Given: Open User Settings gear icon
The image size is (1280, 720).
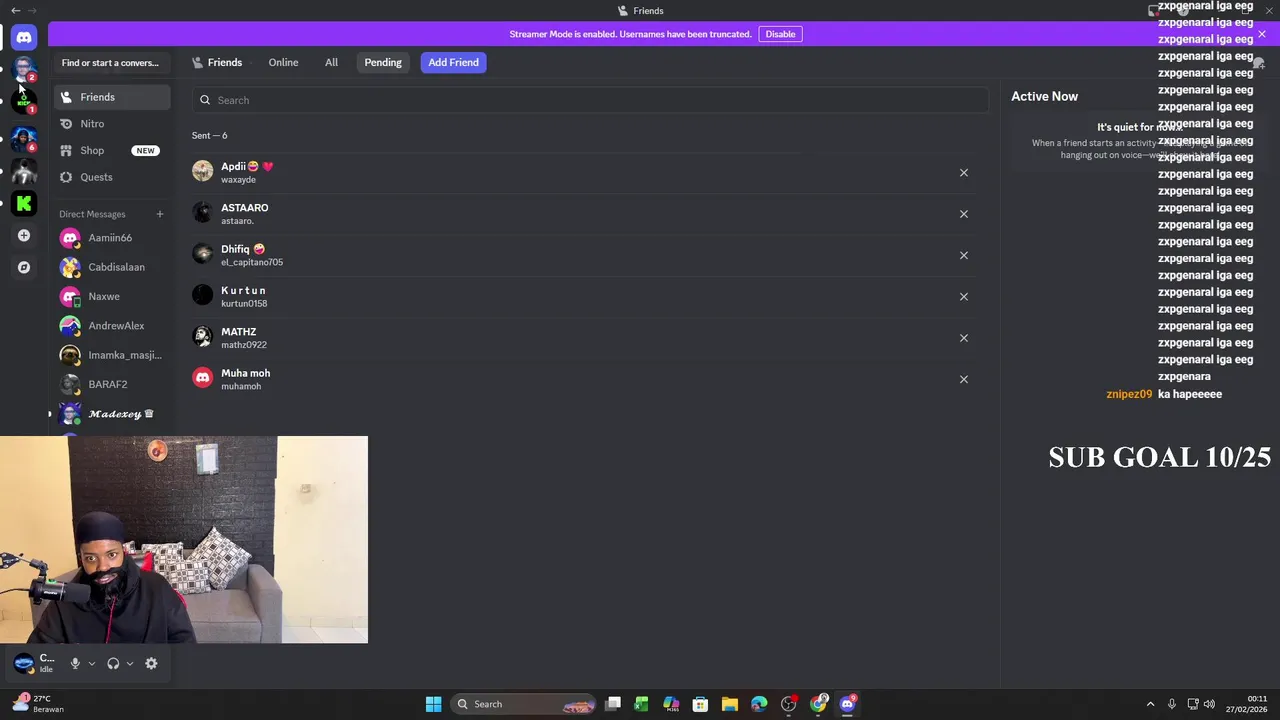Looking at the screenshot, I should [x=151, y=663].
